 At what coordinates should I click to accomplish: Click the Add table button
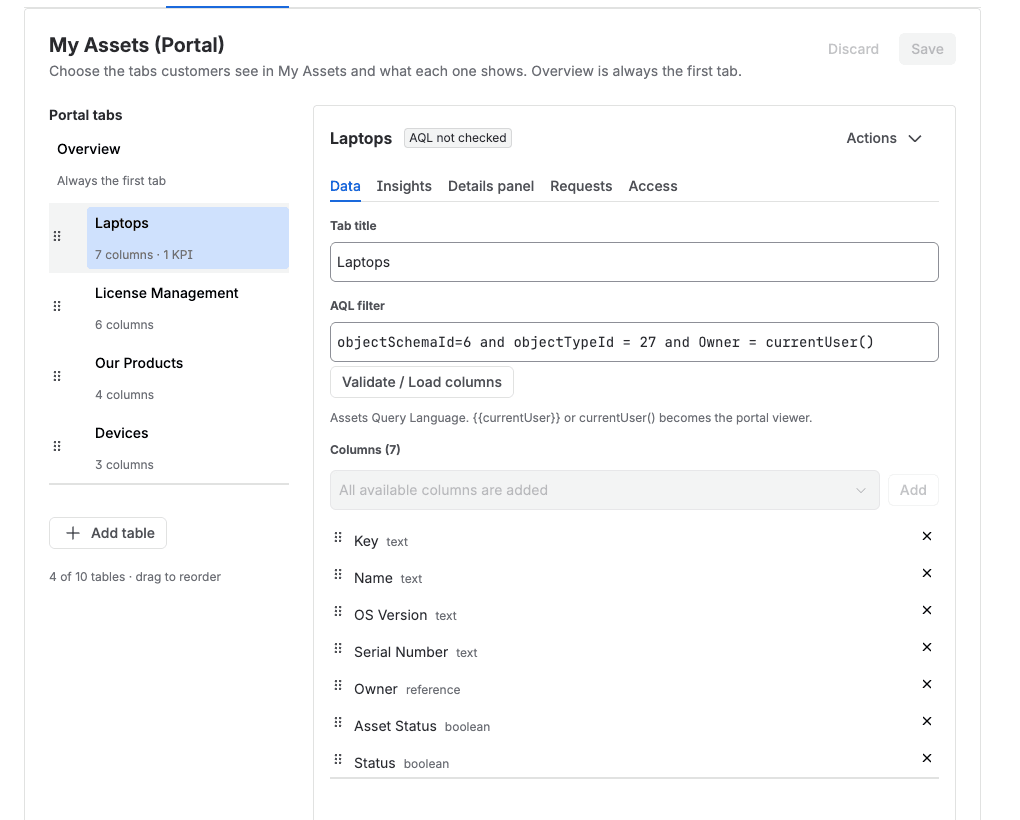(x=108, y=533)
